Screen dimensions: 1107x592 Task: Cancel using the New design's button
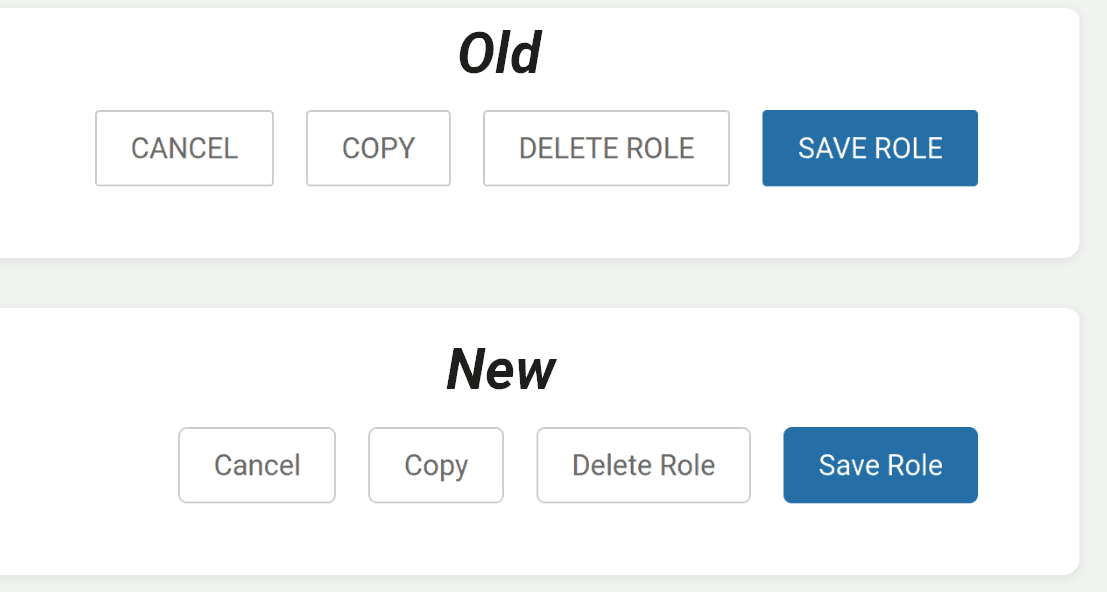point(257,465)
